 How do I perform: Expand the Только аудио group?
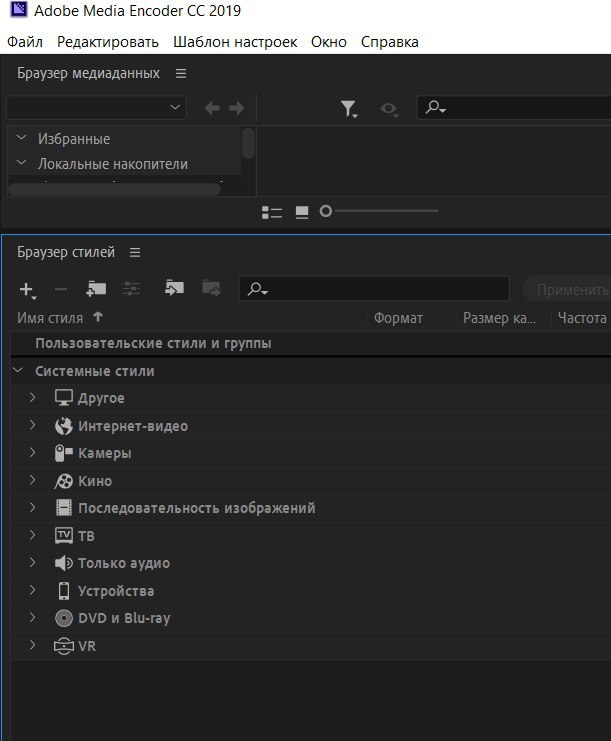pyautogui.click(x=32, y=562)
